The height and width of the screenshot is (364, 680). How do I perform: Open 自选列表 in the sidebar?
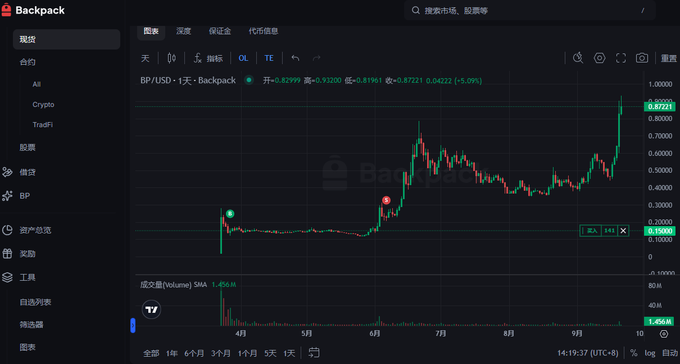(x=35, y=302)
